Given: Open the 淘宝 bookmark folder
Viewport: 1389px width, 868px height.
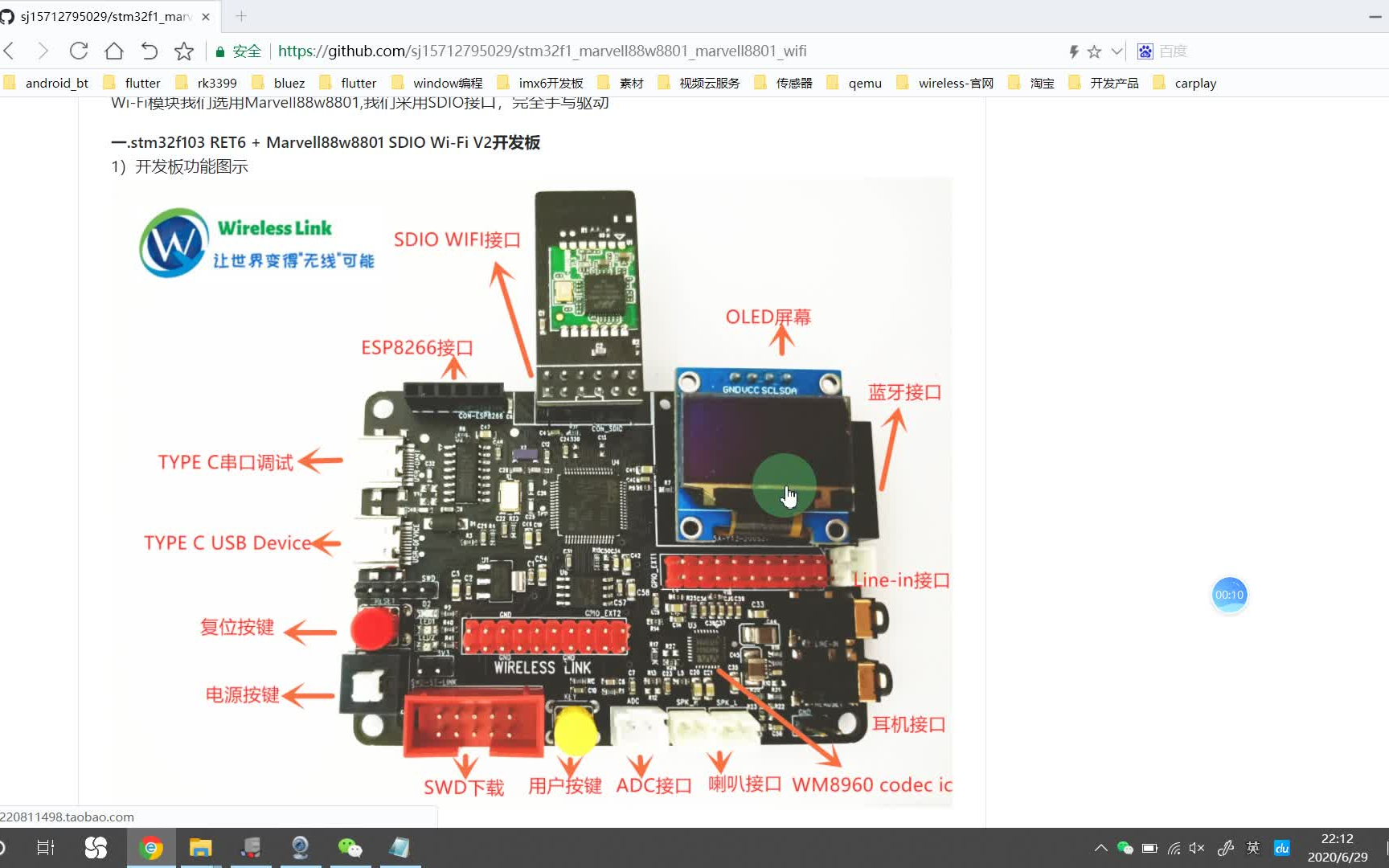Looking at the screenshot, I should (x=1031, y=83).
